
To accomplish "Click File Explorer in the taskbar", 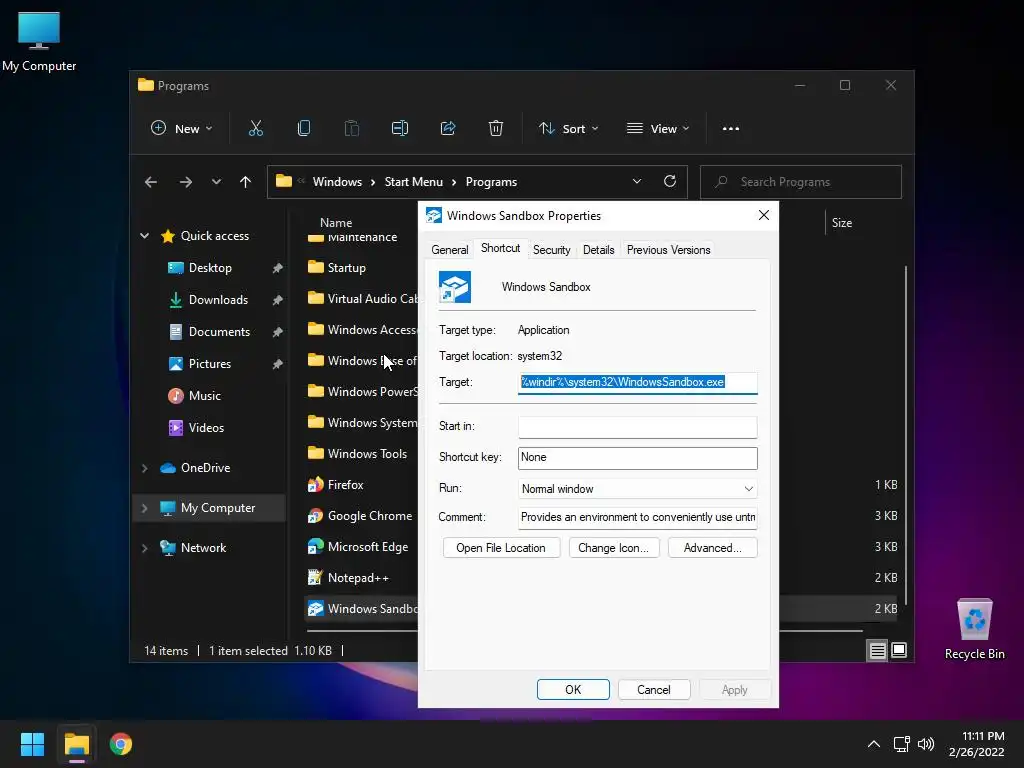I will click(77, 744).
